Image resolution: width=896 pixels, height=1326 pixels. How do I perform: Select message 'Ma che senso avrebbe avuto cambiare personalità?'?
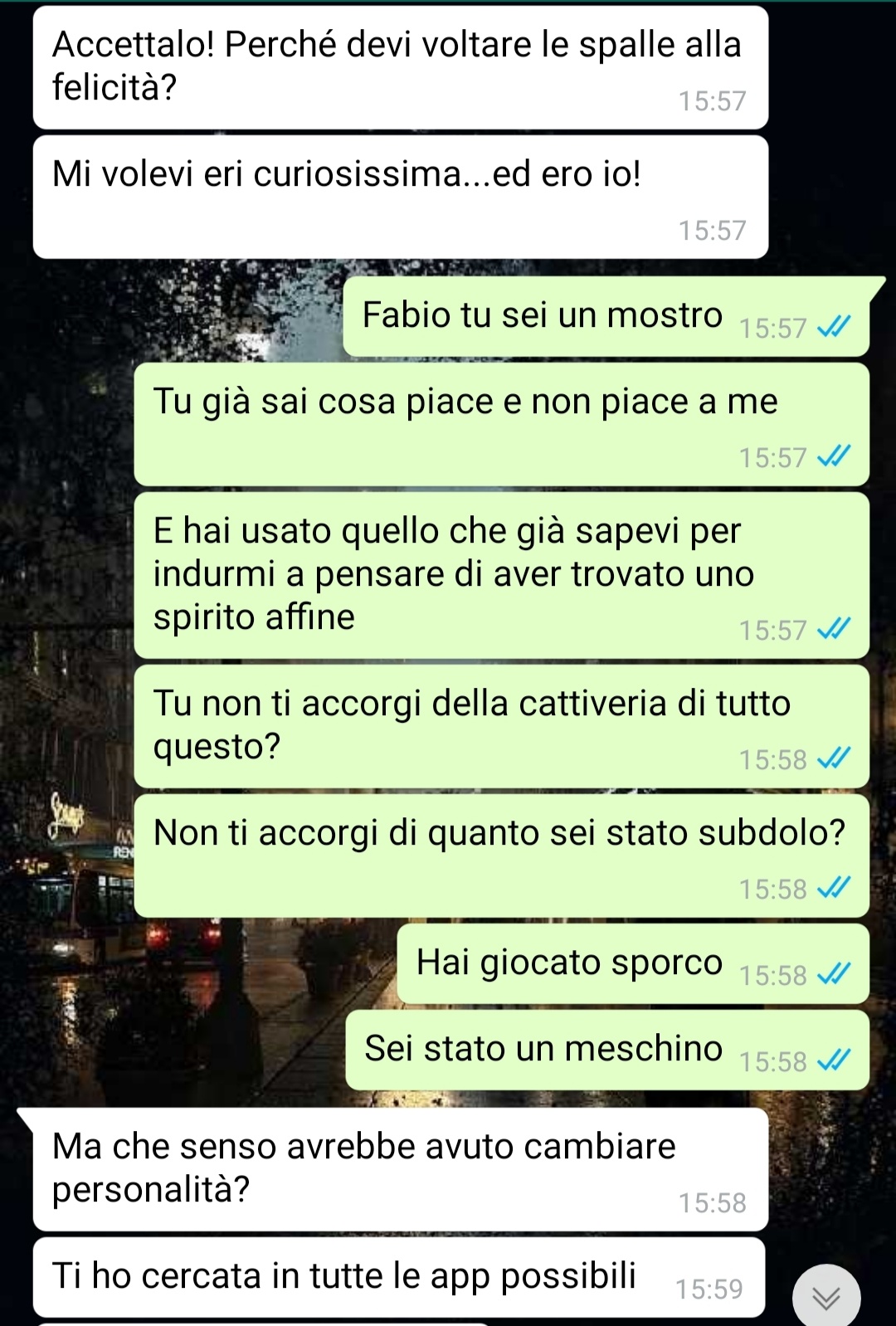coord(401,1169)
